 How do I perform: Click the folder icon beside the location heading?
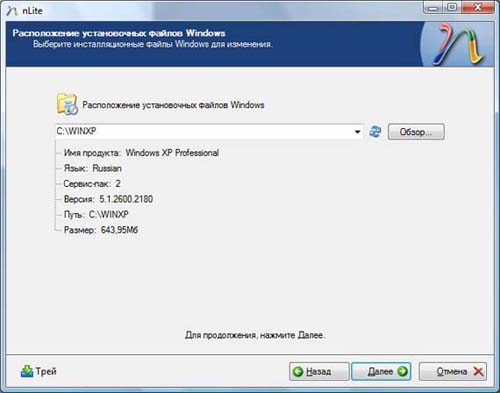(67, 104)
